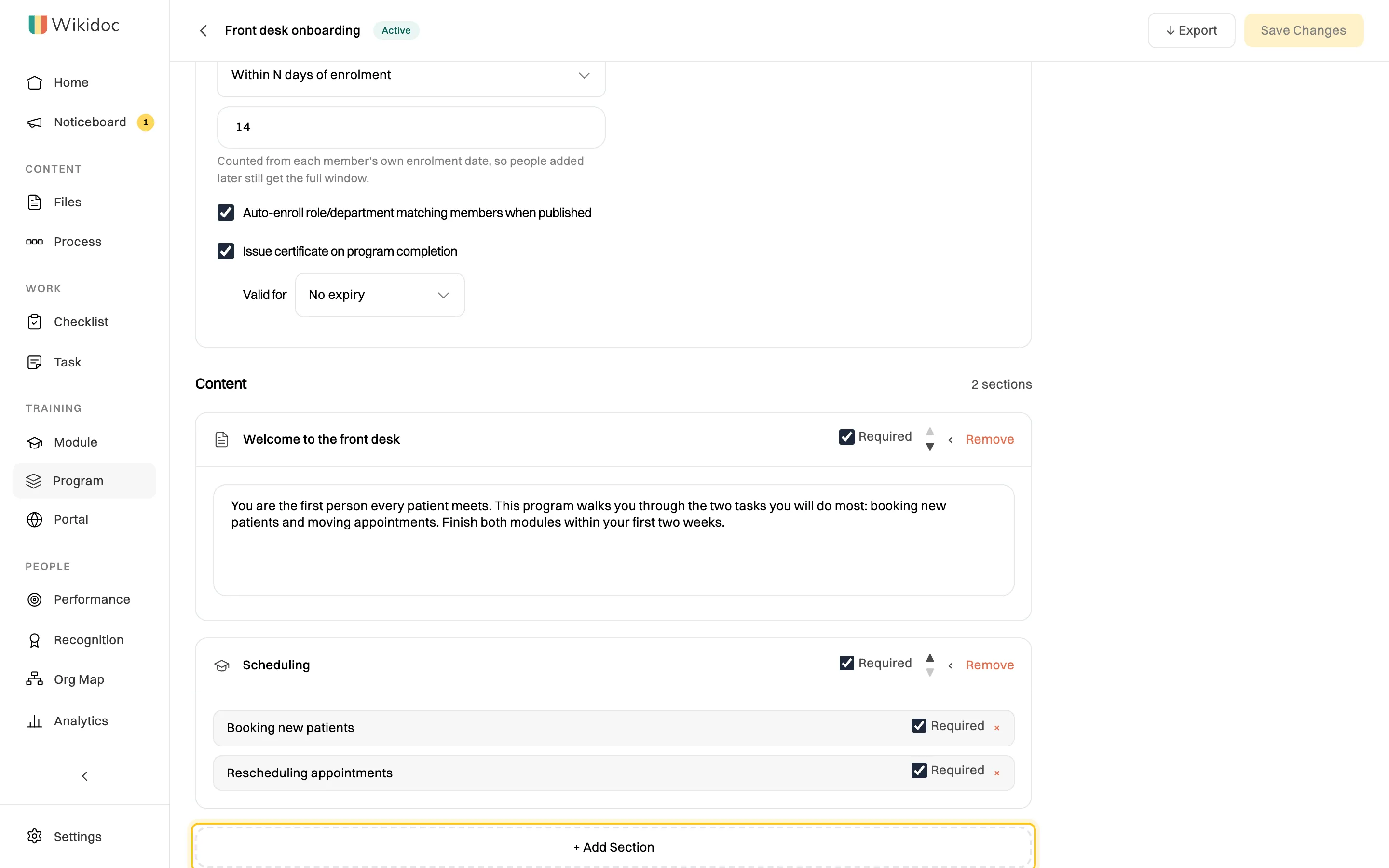The image size is (1389, 868).
Task: Remove the Welcome to the front desk section
Action: point(990,440)
